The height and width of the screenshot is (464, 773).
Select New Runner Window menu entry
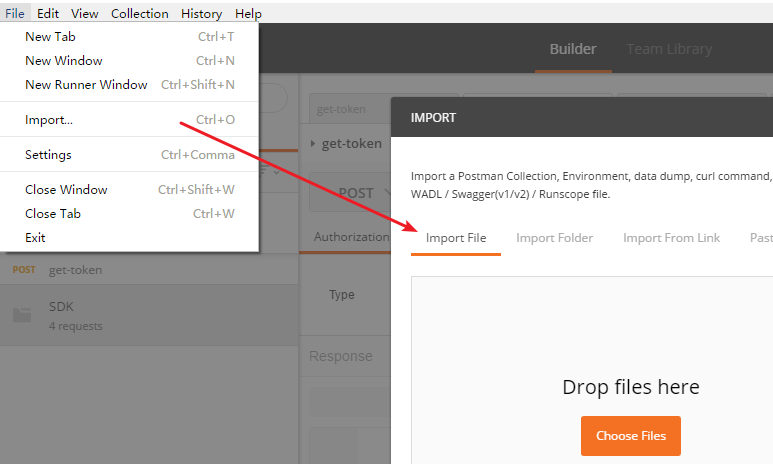pyautogui.click(x=130, y=85)
